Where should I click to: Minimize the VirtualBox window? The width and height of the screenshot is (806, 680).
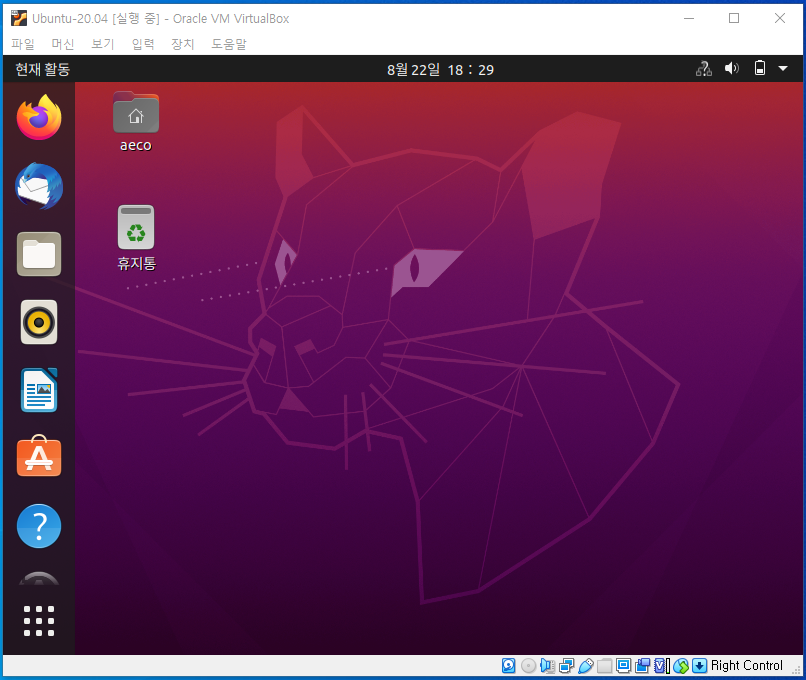click(x=689, y=18)
